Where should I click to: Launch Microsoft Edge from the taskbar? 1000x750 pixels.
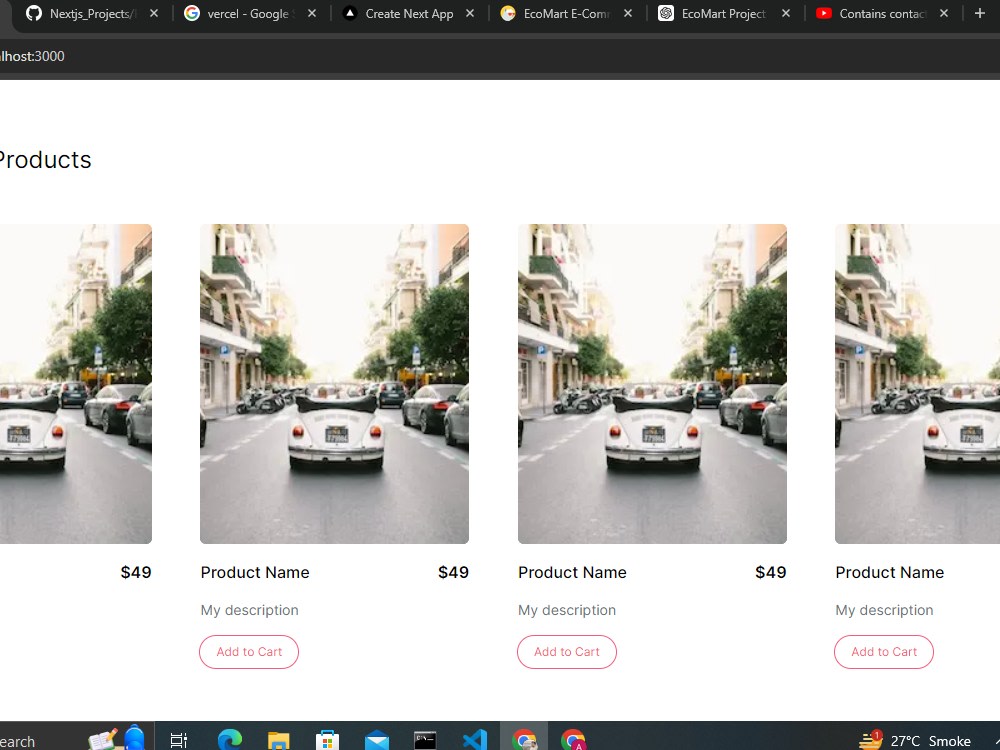pyautogui.click(x=230, y=740)
